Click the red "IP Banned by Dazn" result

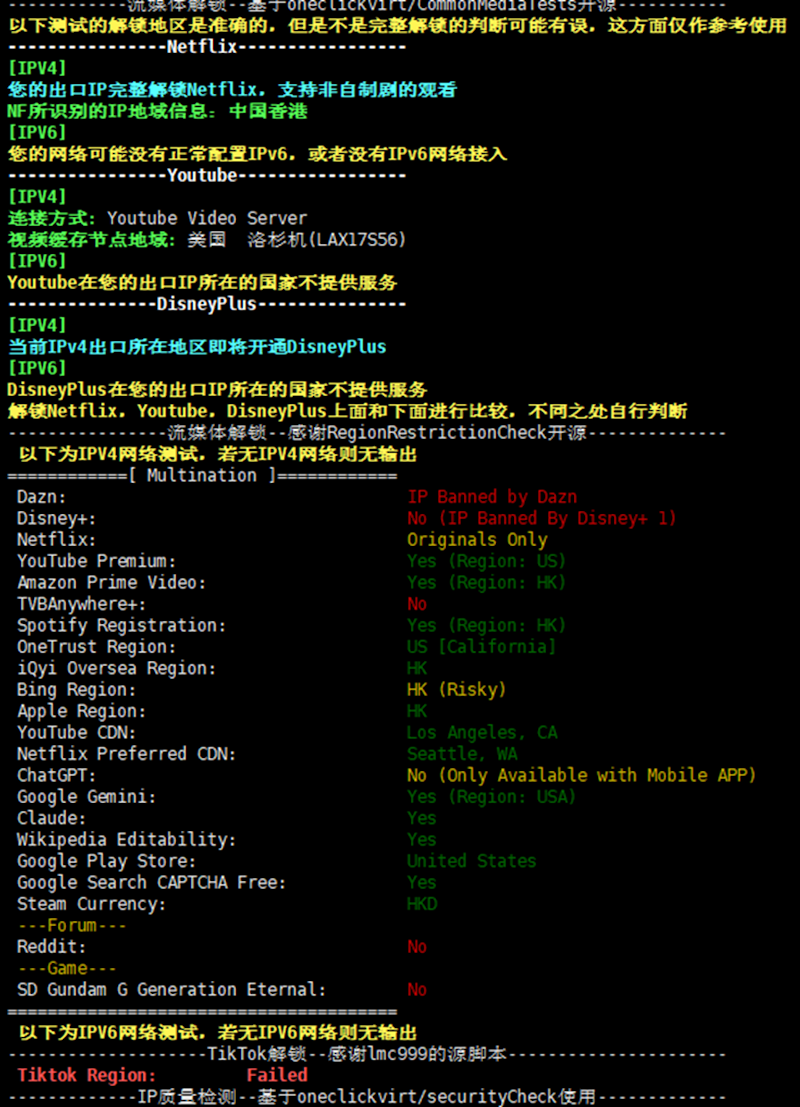click(x=491, y=497)
